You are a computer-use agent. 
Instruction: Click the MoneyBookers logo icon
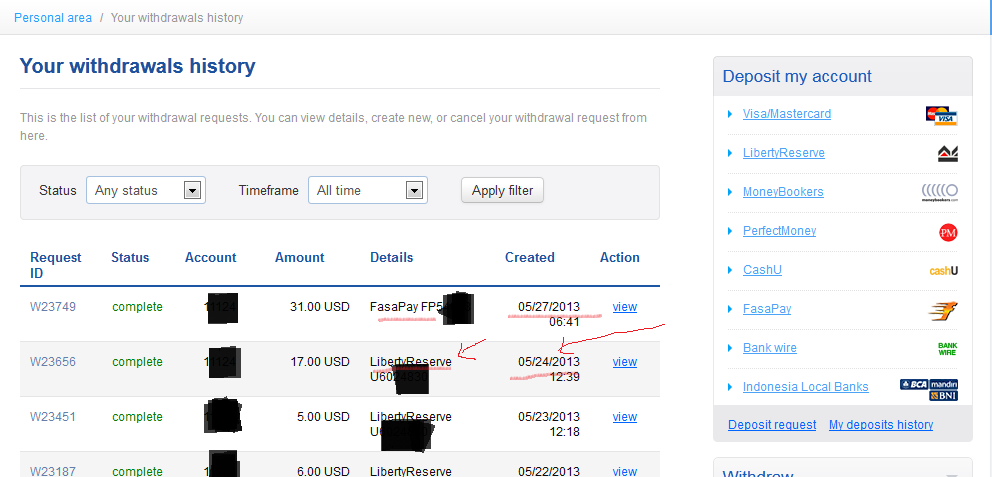coord(939,192)
